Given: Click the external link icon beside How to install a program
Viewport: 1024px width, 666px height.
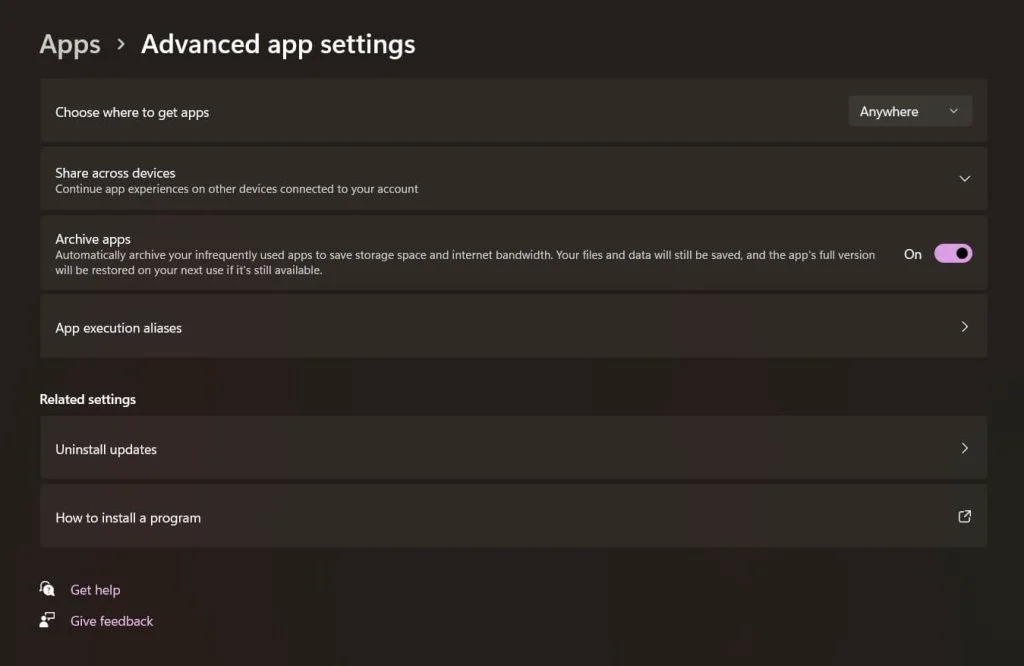Looking at the screenshot, I should (964, 516).
